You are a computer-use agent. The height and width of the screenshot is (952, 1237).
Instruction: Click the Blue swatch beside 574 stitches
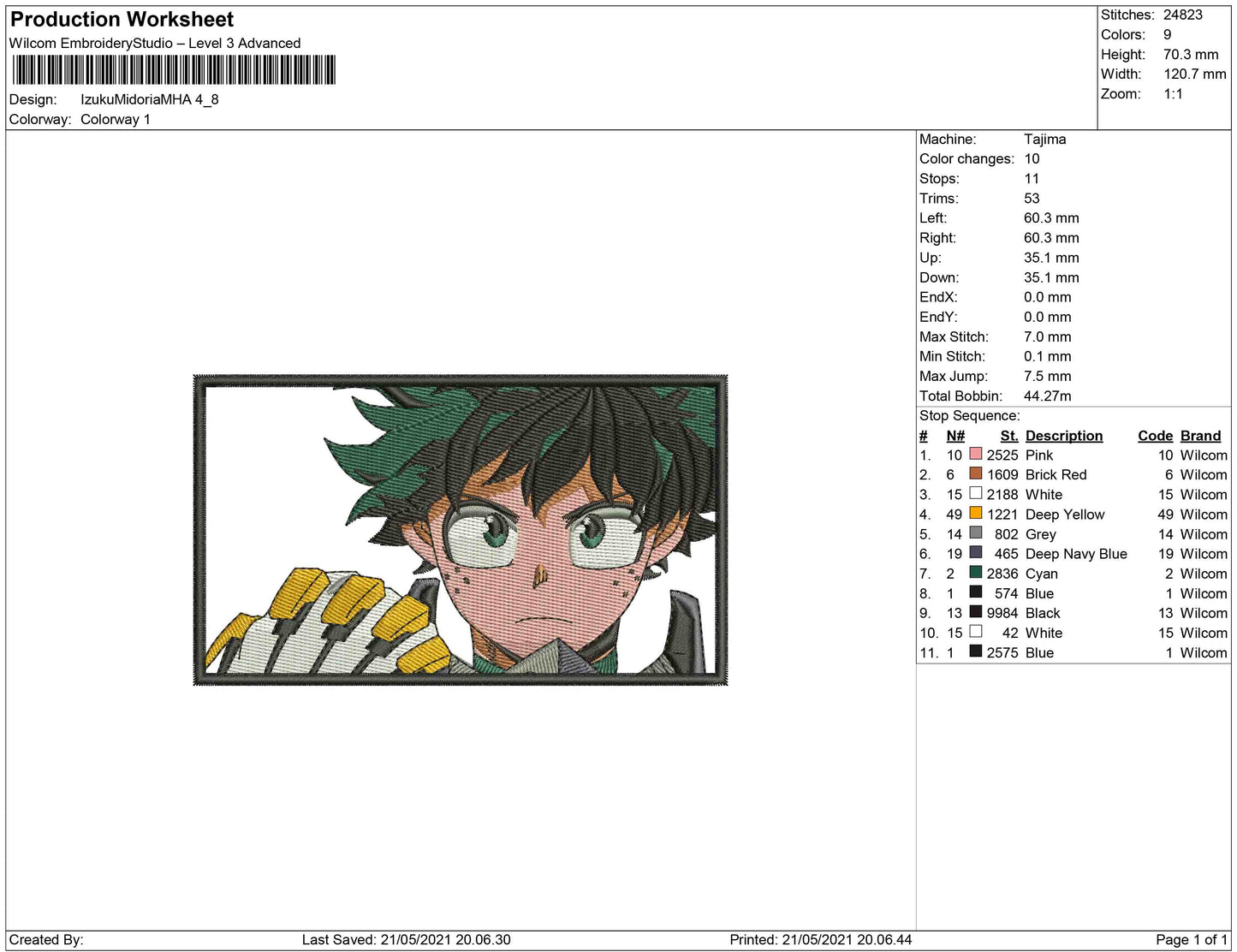tap(976, 592)
